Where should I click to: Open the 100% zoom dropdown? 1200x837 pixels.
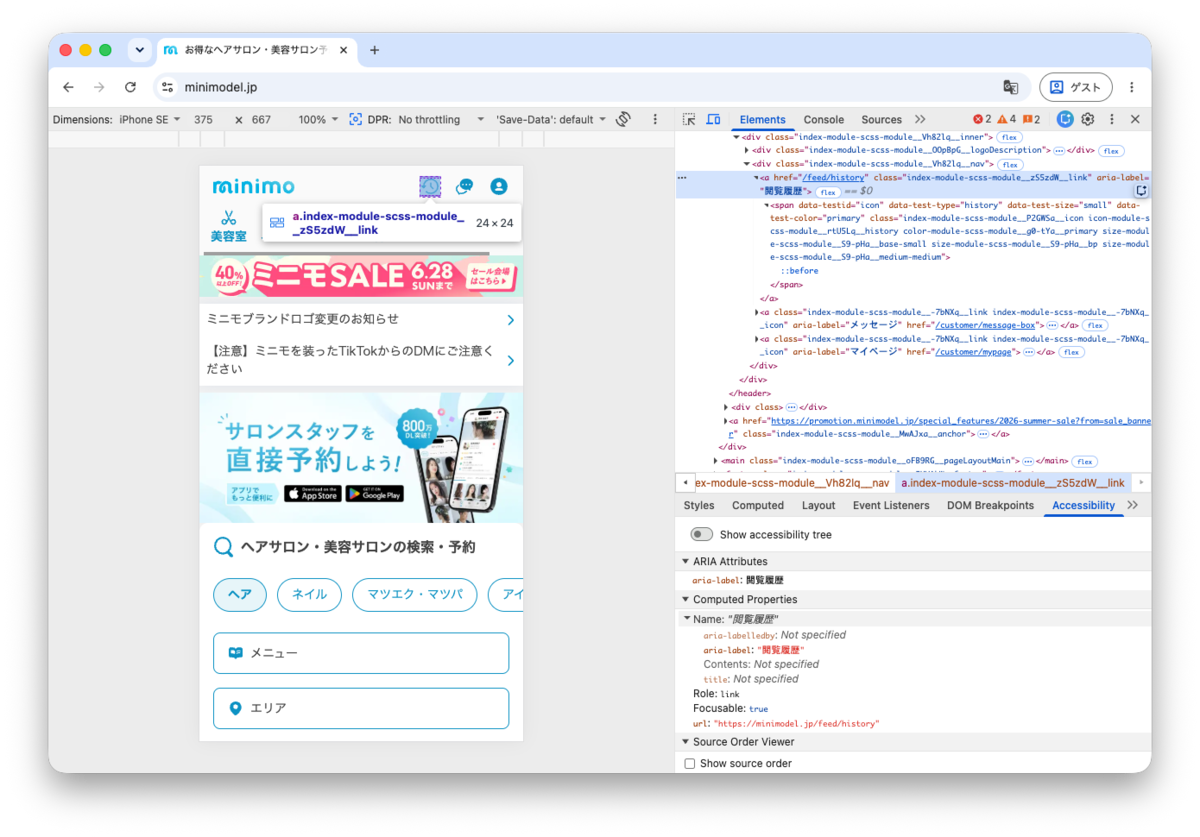(x=318, y=119)
